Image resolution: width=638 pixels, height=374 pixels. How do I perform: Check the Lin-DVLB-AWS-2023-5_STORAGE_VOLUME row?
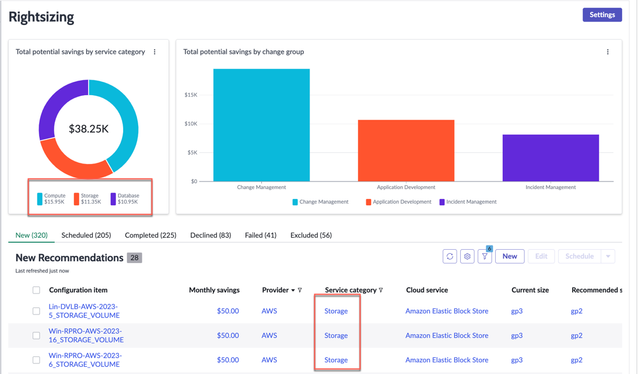pyautogui.click(x=36, y=311)
